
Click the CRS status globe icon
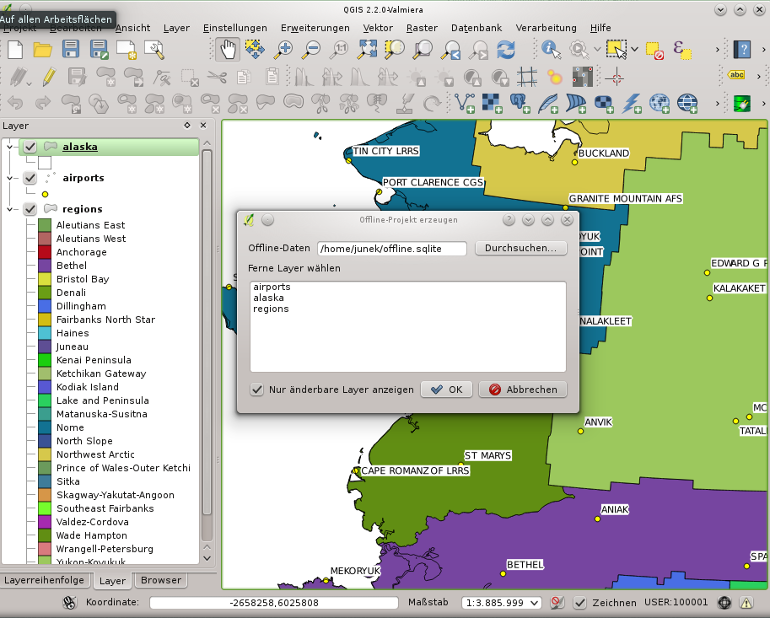(x=725, y=603)
